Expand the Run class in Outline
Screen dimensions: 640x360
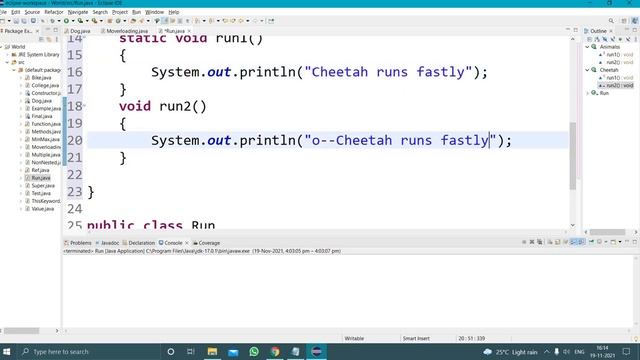588,93
